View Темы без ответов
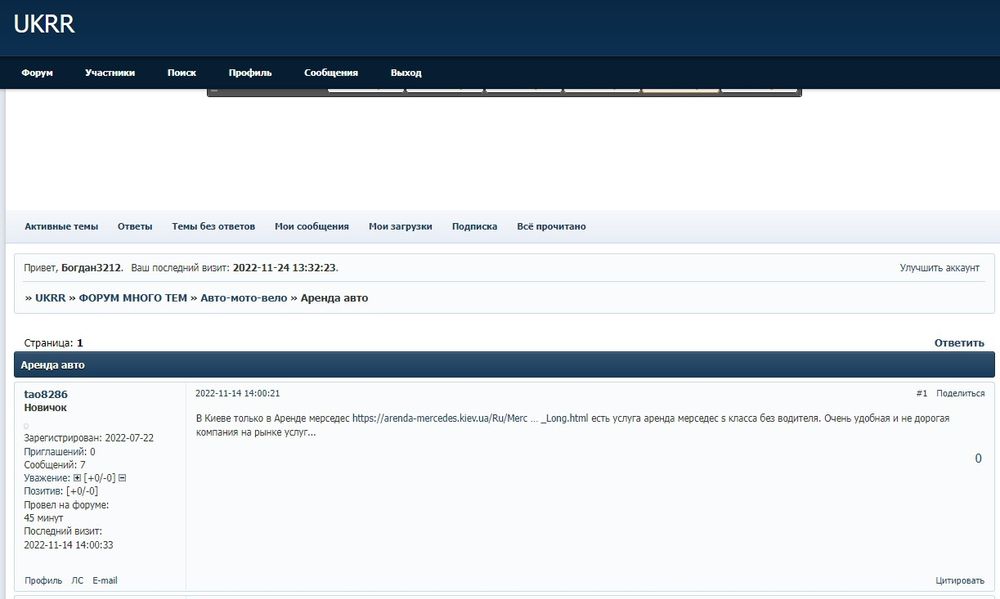The height and width of the screenshot is (599, 1000). tap(213, 226)
